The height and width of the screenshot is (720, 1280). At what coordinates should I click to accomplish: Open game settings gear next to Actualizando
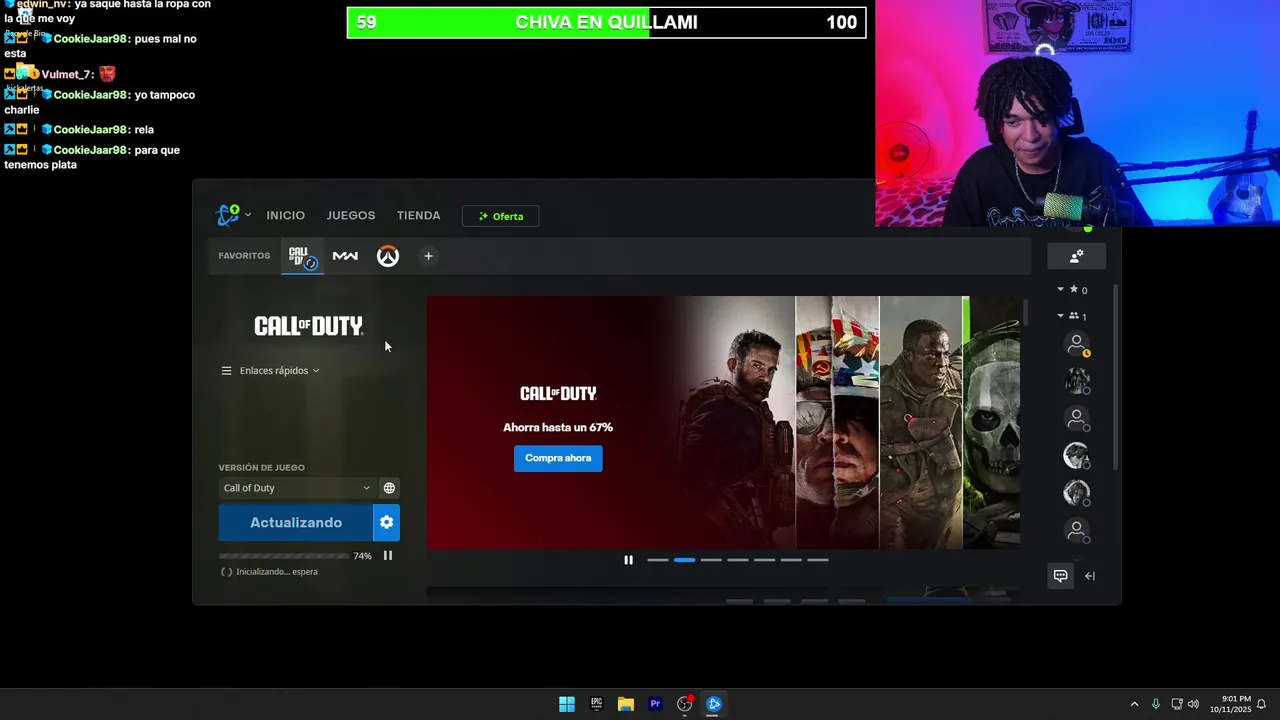click(x=387, y=522)
